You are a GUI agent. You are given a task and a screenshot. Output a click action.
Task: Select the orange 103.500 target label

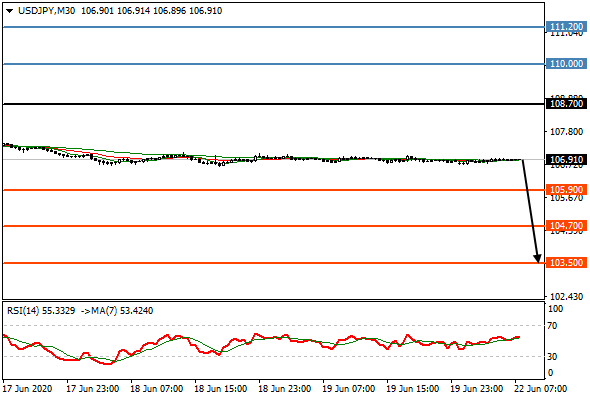tap(566, 263)
